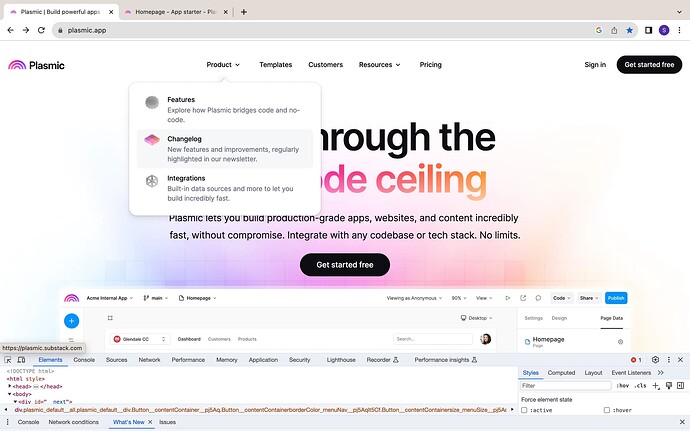The image size is (690, 431).
Task: Switch to the Console tab in DevTools
Action: tap(84, 360)
